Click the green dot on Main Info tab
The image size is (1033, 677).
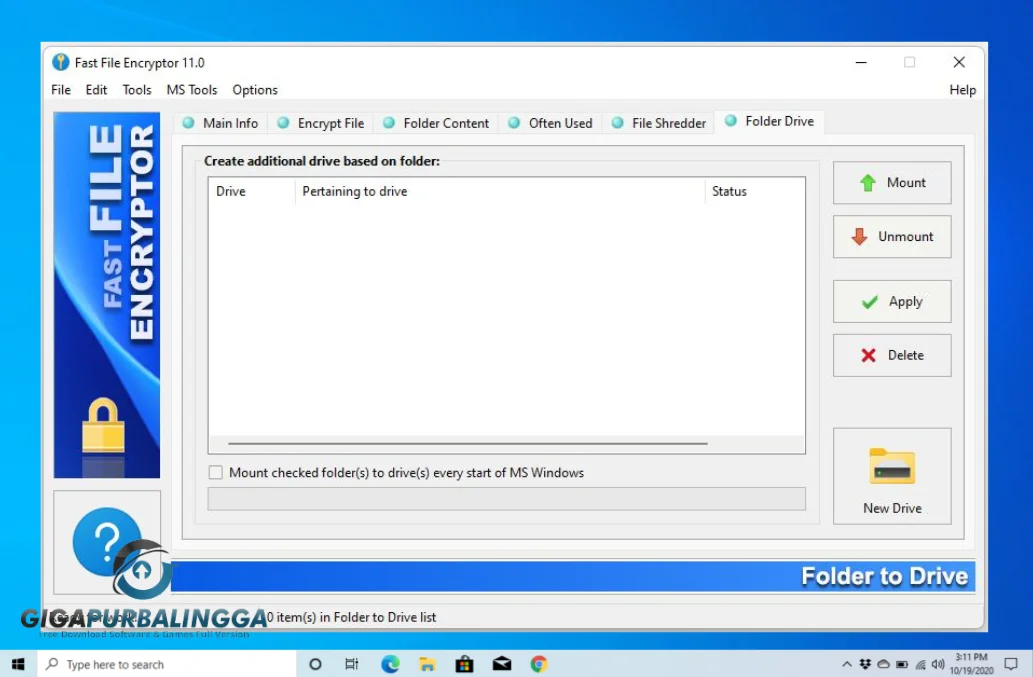tap(189, 123)
